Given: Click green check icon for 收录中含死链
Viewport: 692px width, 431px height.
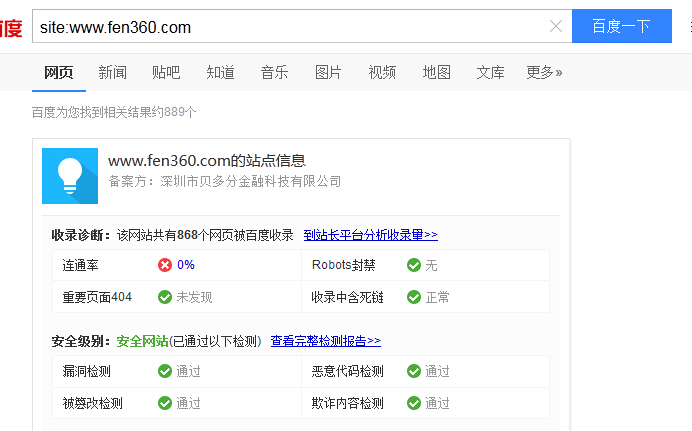Looking at the screenshot, I should [x=413, y=297].
